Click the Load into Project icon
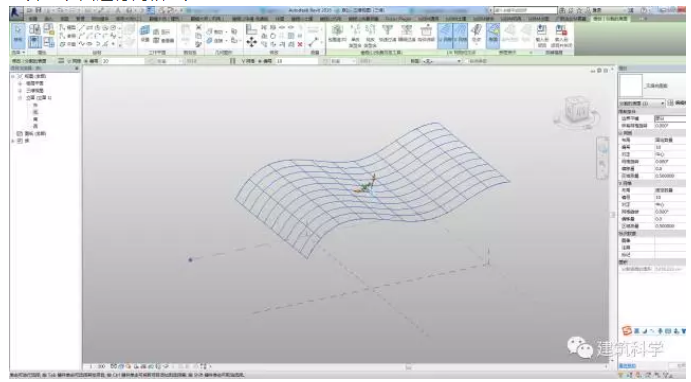The height and width of the screenshot is (382, 691). pos(542,35)
